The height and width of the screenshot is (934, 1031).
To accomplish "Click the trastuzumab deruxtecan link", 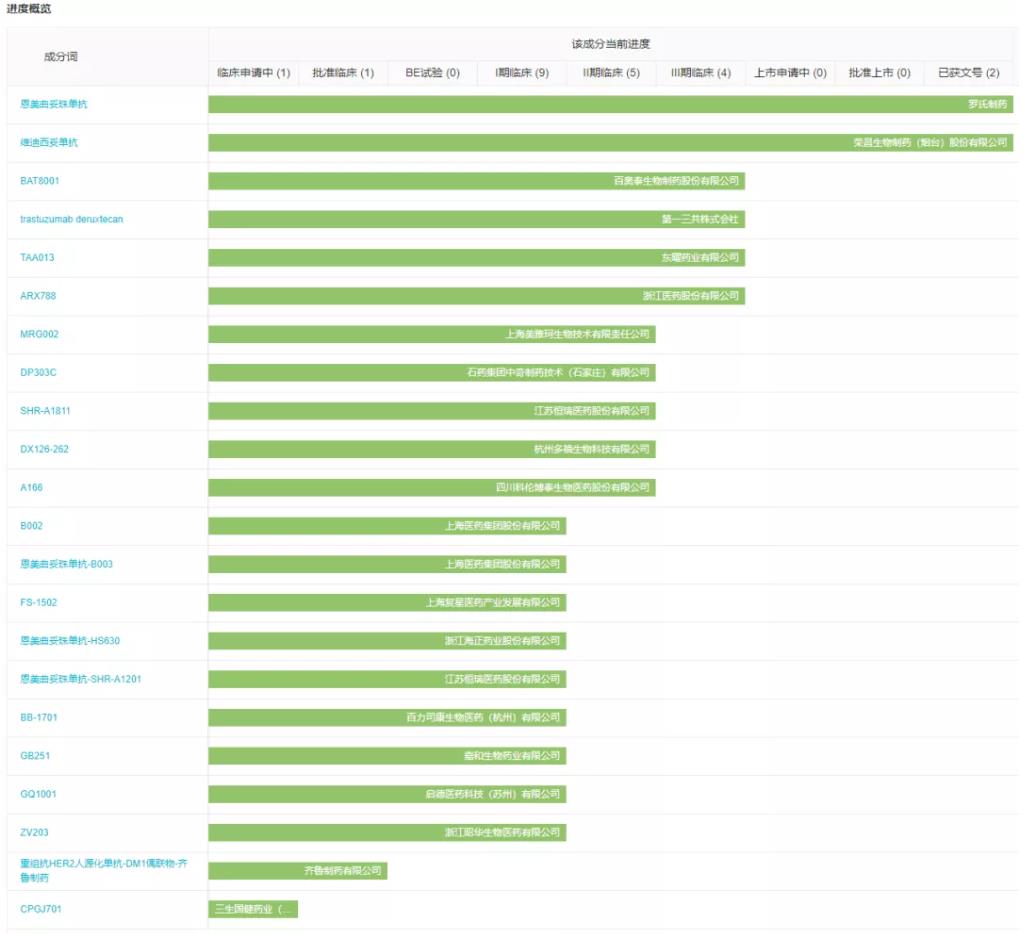I will 72,219.
